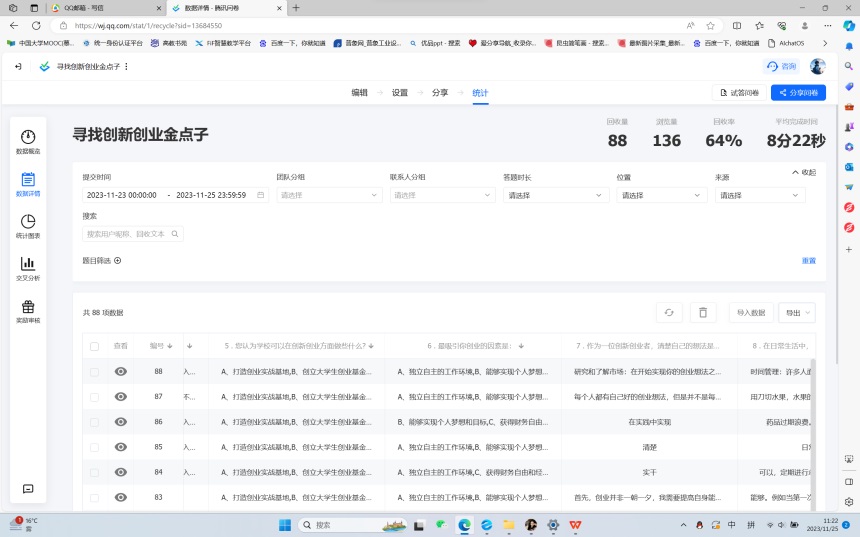The width and height of the screenshot is (860, 537).
Task: Click the plus icon beside 题目筛选
Action: click(x=117, y=261)
